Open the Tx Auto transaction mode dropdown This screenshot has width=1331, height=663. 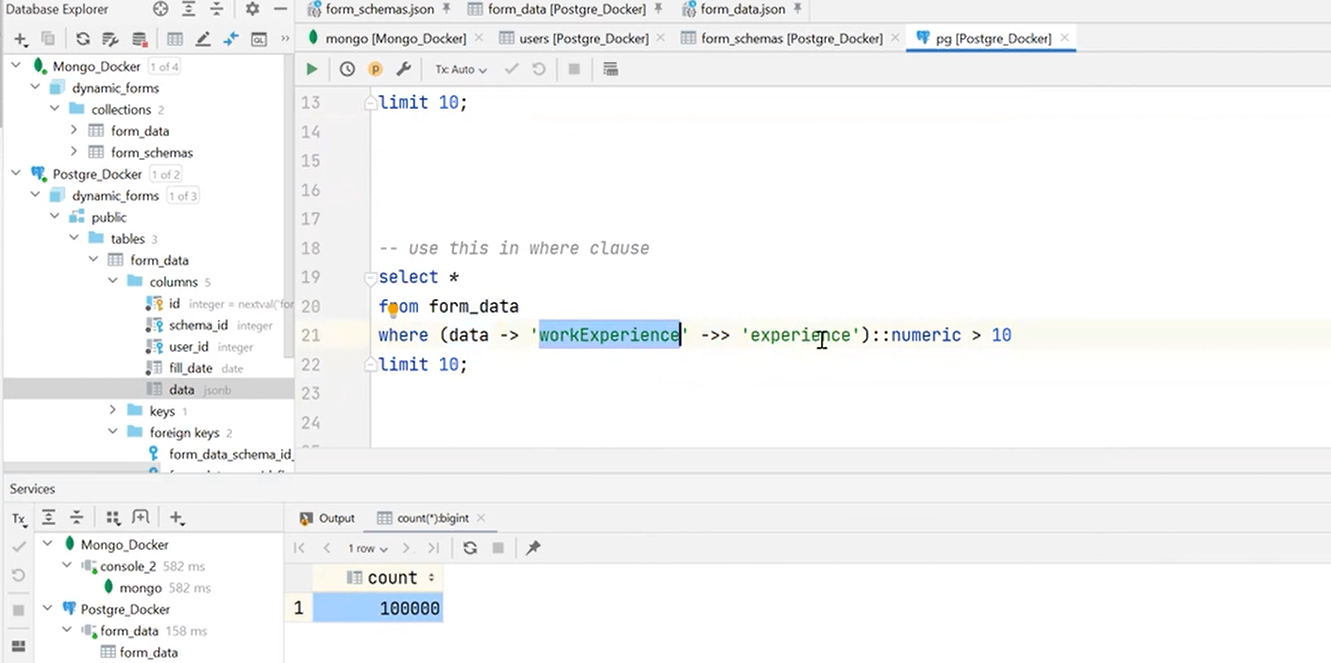460,69
